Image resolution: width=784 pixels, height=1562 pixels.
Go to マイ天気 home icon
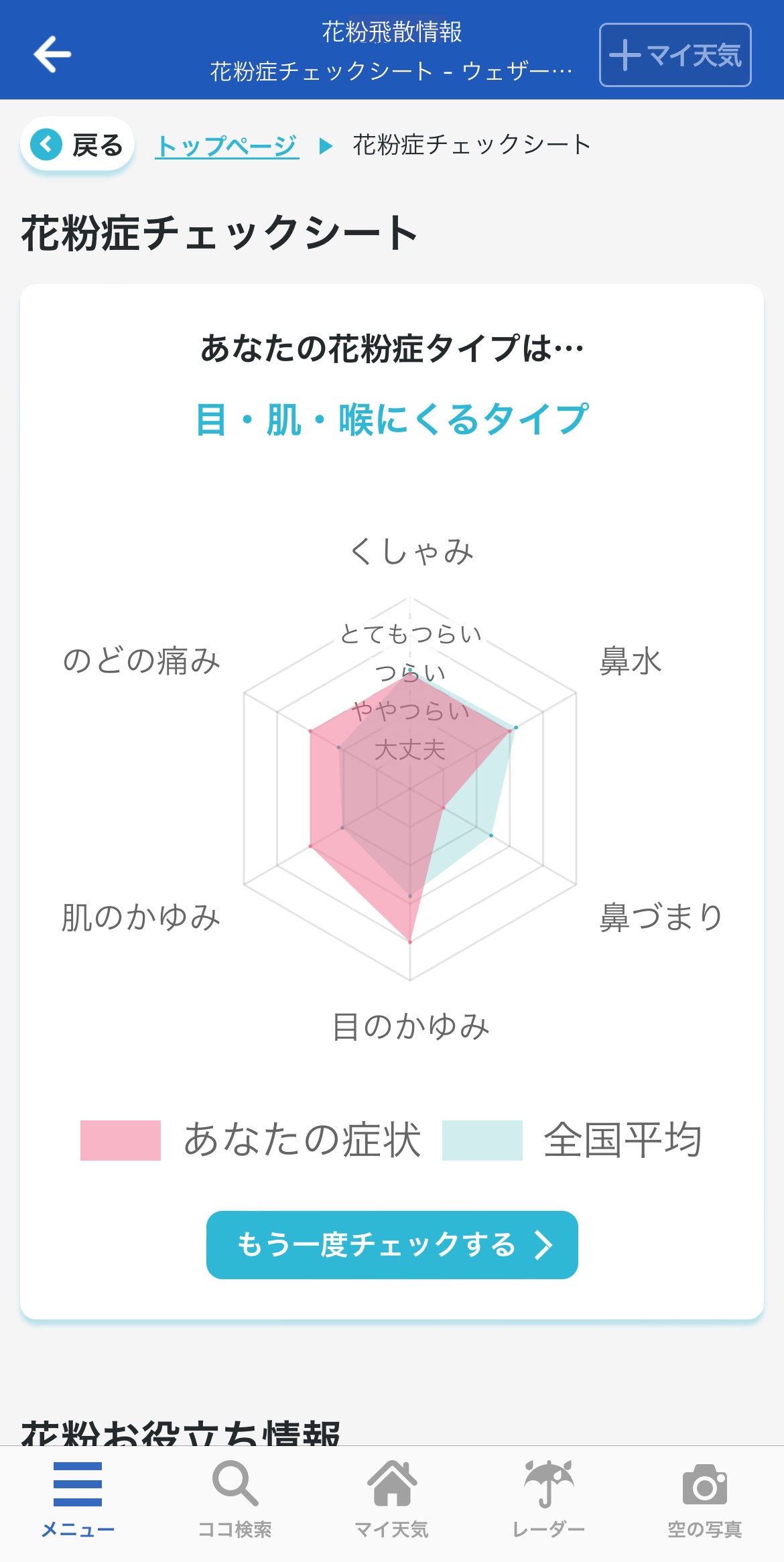point(392,1483)
